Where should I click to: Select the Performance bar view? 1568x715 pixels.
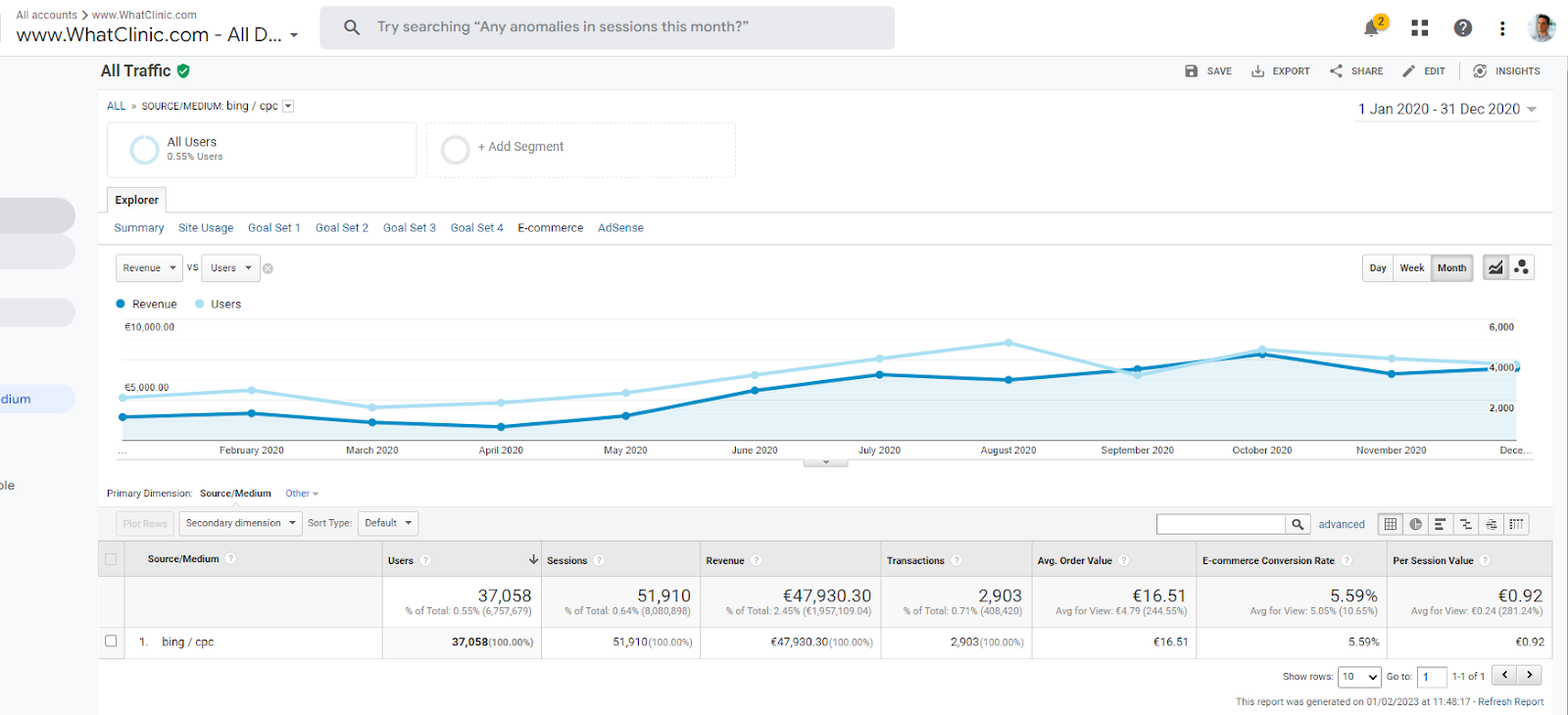click(1441, 525)
